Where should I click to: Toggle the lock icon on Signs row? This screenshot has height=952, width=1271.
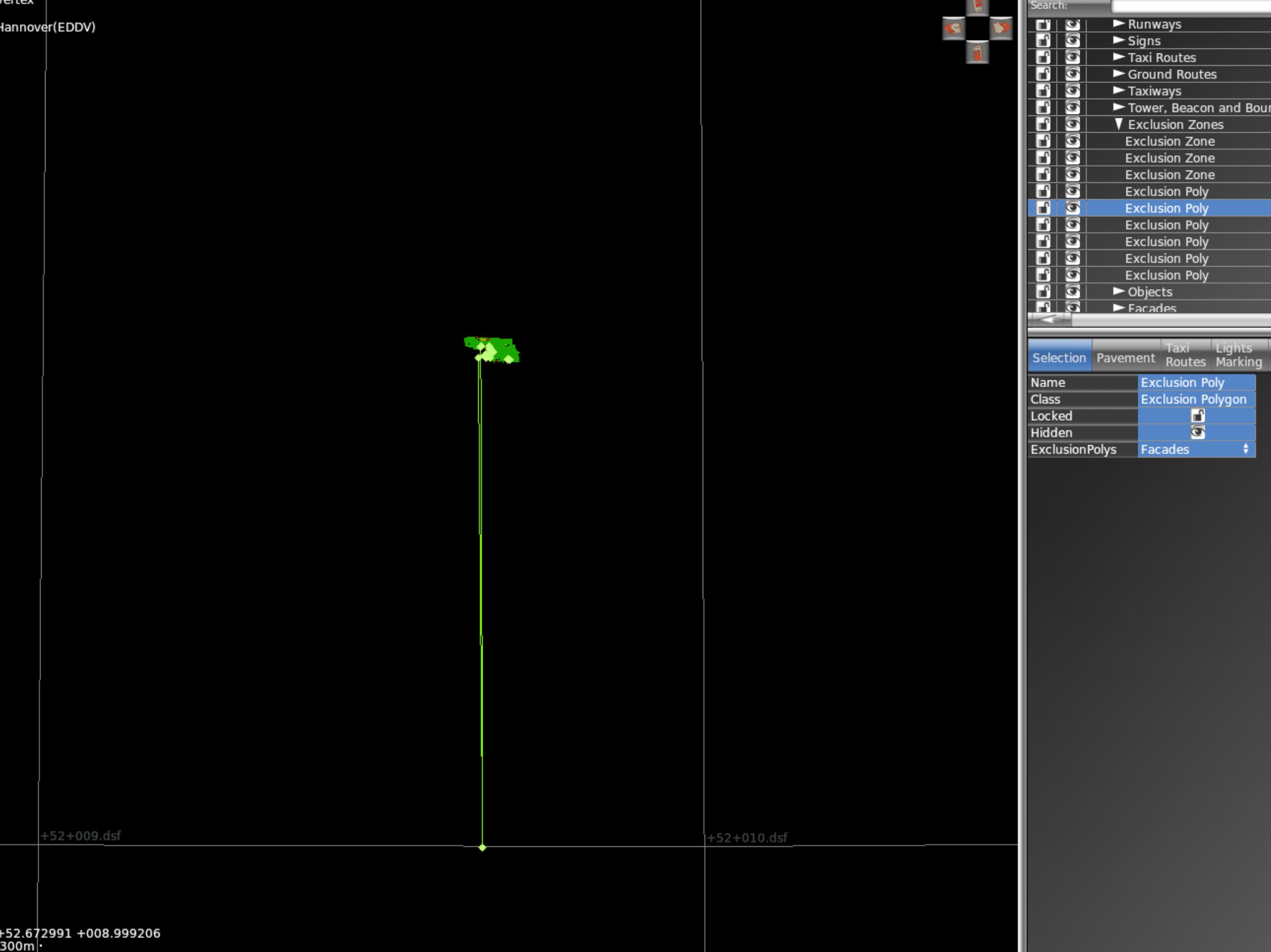coord(1044,41)
